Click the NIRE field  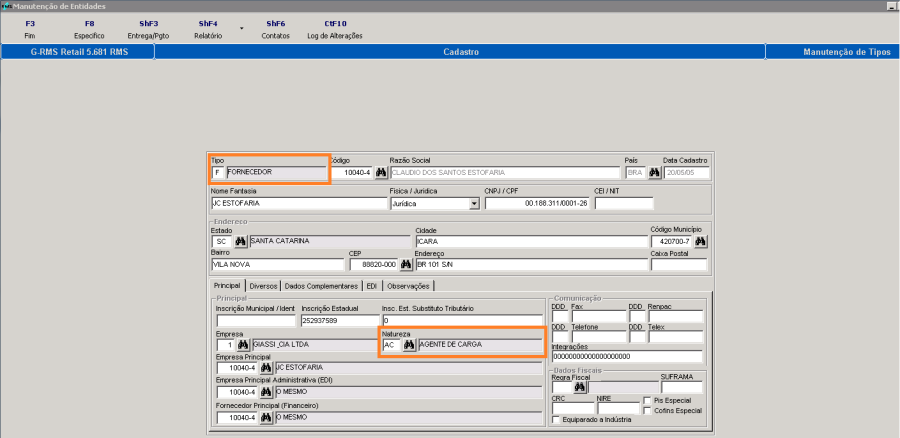618,408
